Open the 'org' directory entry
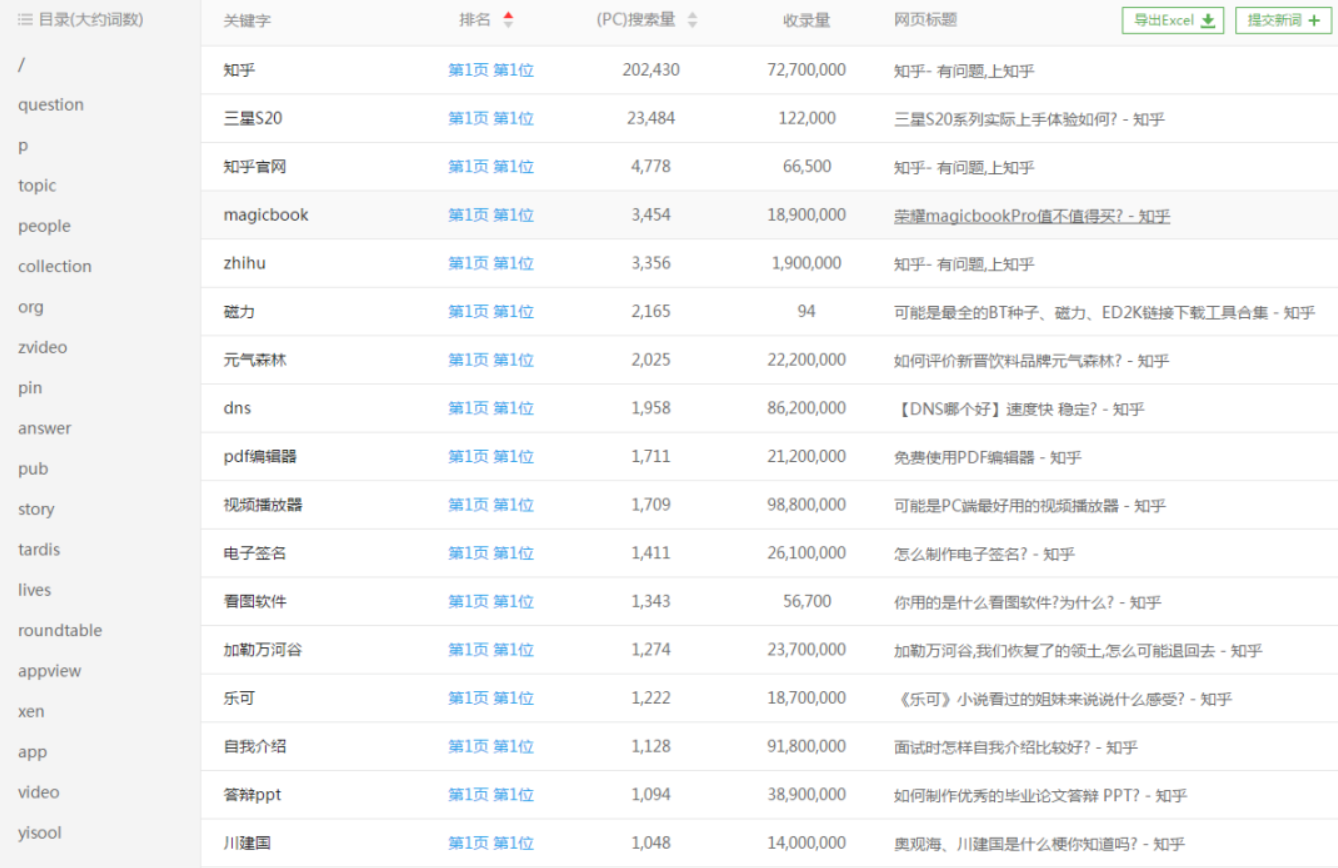1338x868 pixels. [x=30, y=308]
